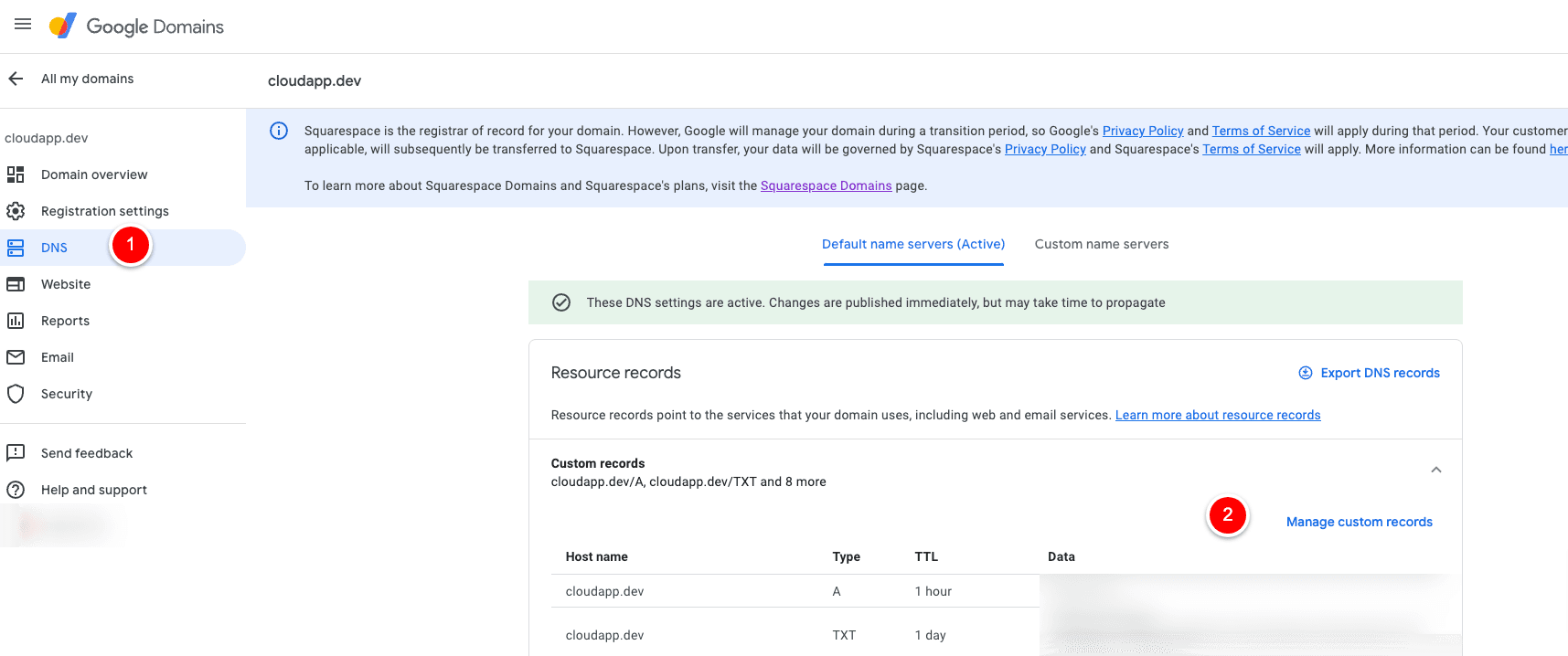Viewport: 1568px width, 656px height.
Task: Open Learn more about resource records link
Action: pos(1217,415)
